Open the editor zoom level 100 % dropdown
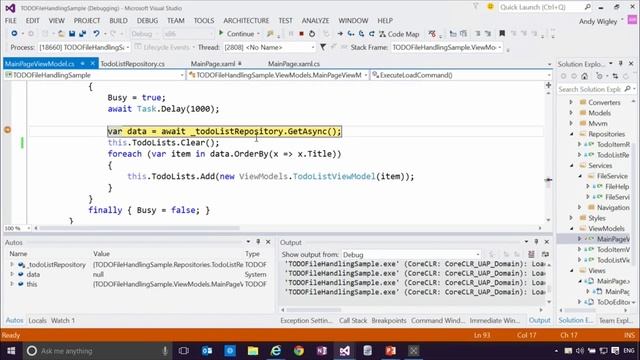Image resolution: width=640 pixels, height=360 pixels. [x=17, y=228]
